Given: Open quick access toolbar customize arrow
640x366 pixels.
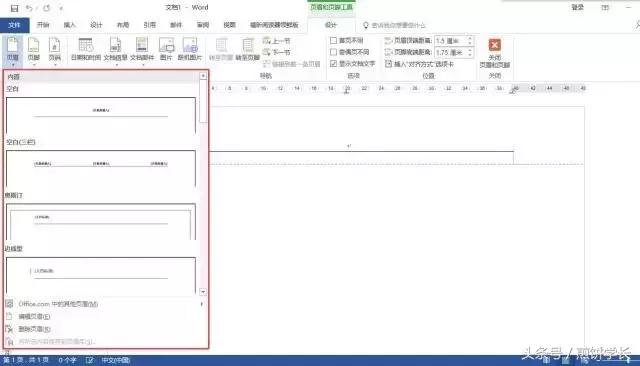Looking at the screenshot, I should (61, 9).
